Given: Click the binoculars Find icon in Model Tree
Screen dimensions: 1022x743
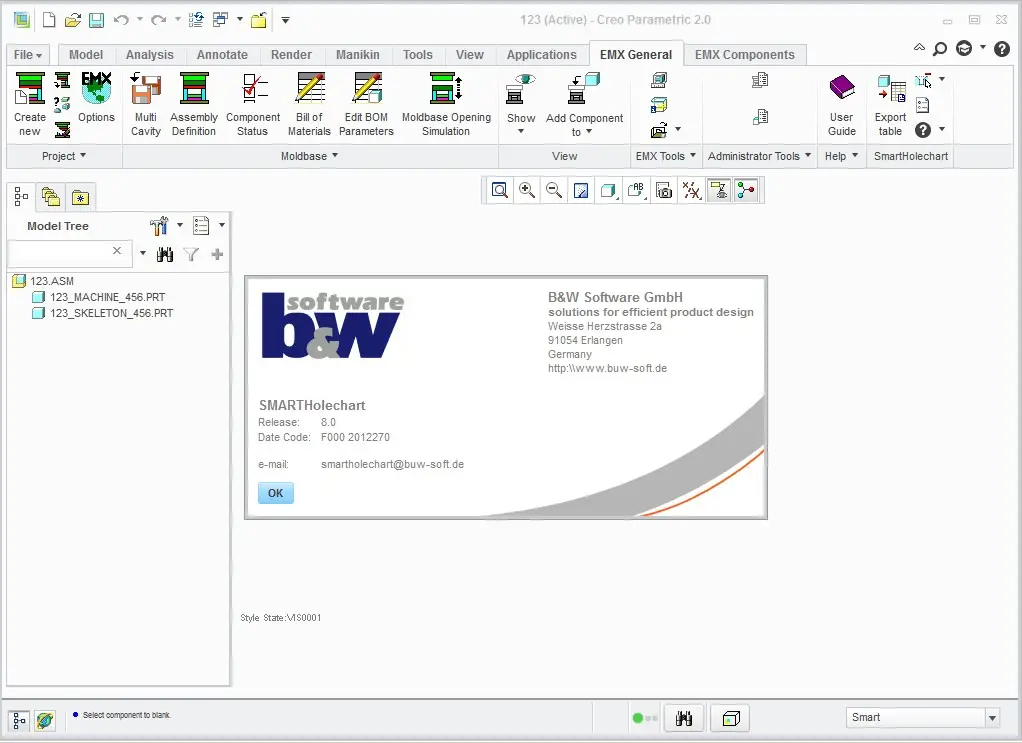Looking at the screenshot, I should (x=165, y=254).
